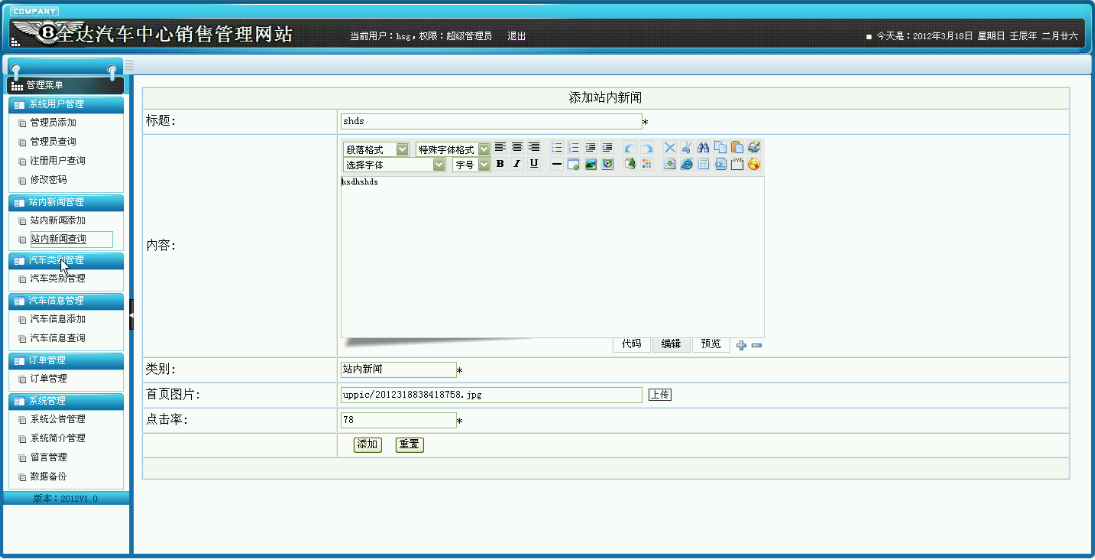1095x560 pixels.
Task: Click the 上传 upload button
Action: tap(660, 395)
